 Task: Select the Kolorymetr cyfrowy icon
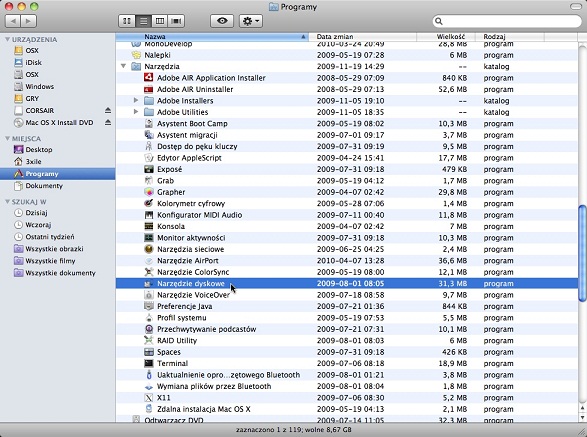[x=149, y=203]
